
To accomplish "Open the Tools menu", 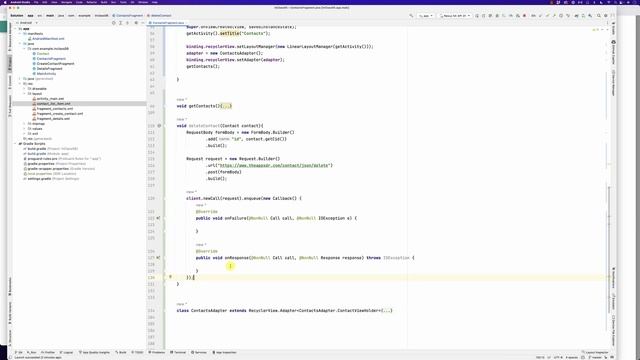I will pos(123,2).
